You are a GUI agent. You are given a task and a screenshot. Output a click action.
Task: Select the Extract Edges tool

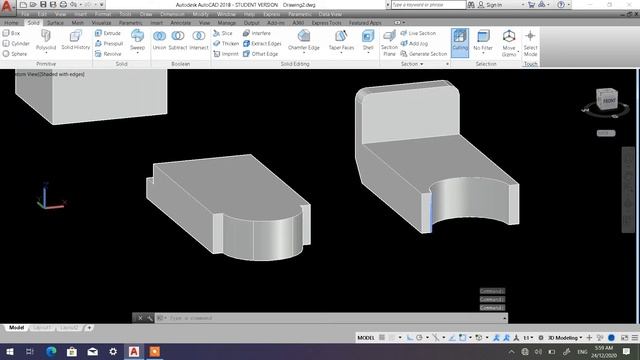click(262, 43)
